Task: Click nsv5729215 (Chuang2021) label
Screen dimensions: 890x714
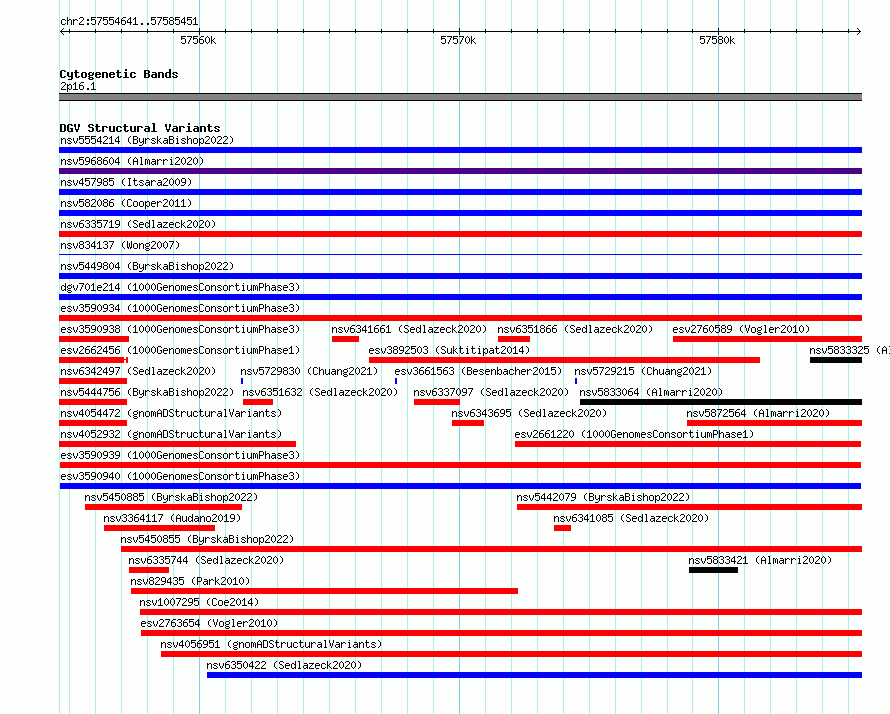Action: point(643,371)
